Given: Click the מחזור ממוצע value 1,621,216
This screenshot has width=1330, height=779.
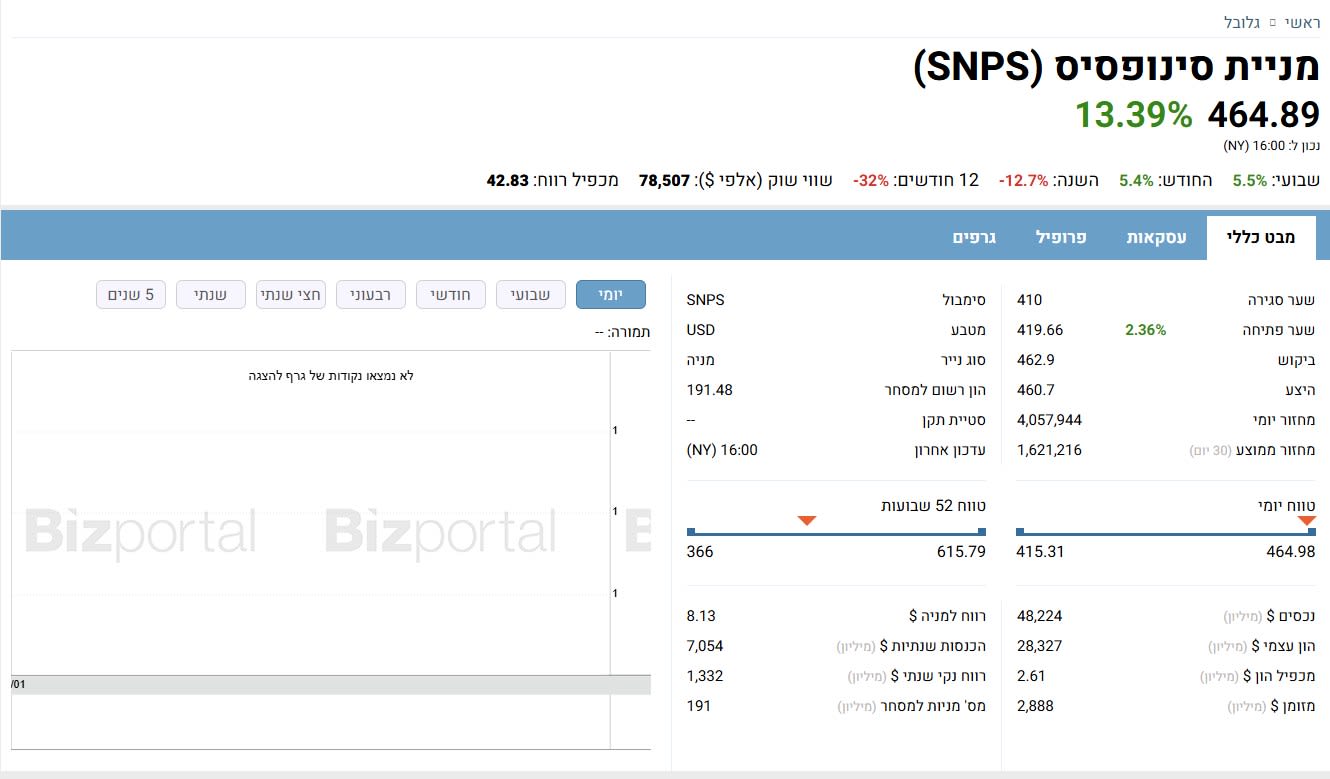Looking at the screenshot, I should pos(1049,450).
